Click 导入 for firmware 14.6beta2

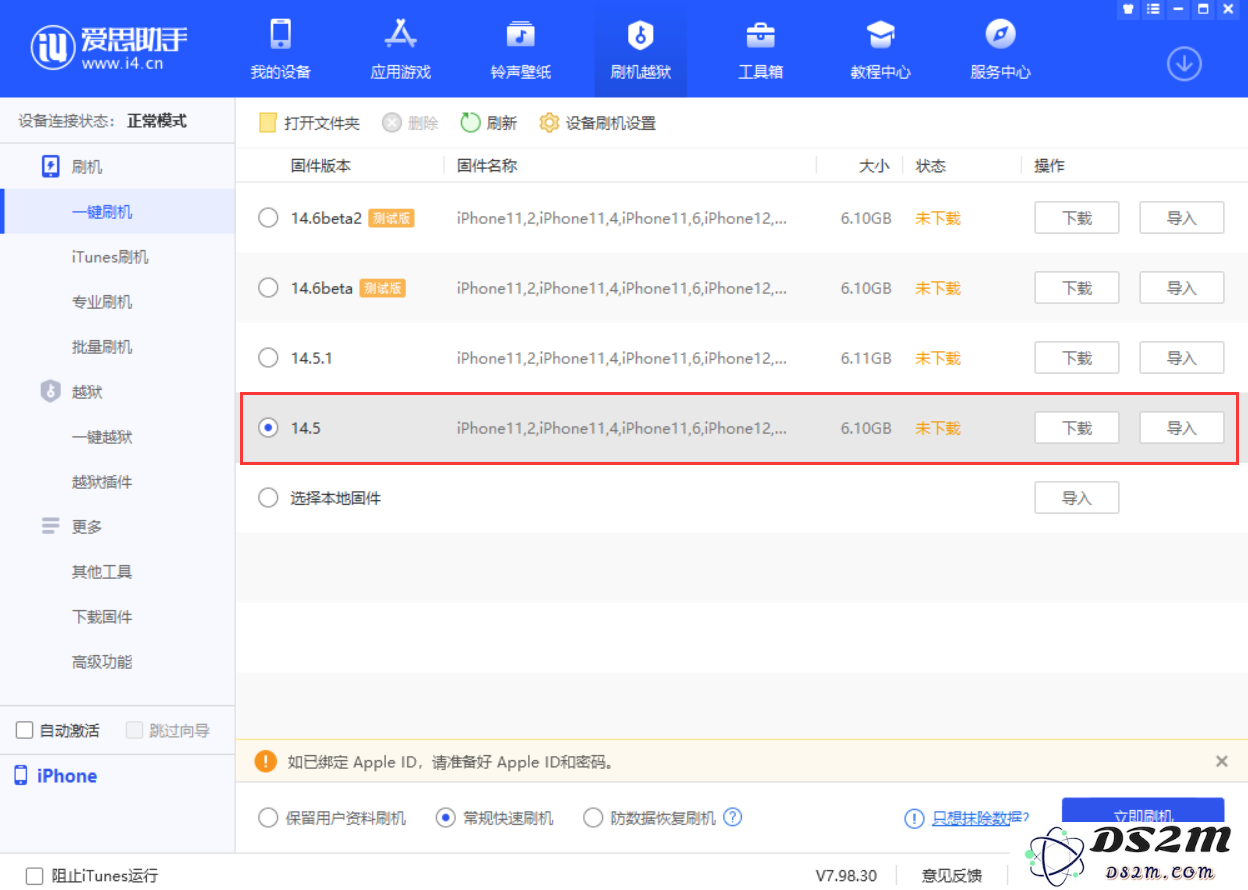(1182, 218)
